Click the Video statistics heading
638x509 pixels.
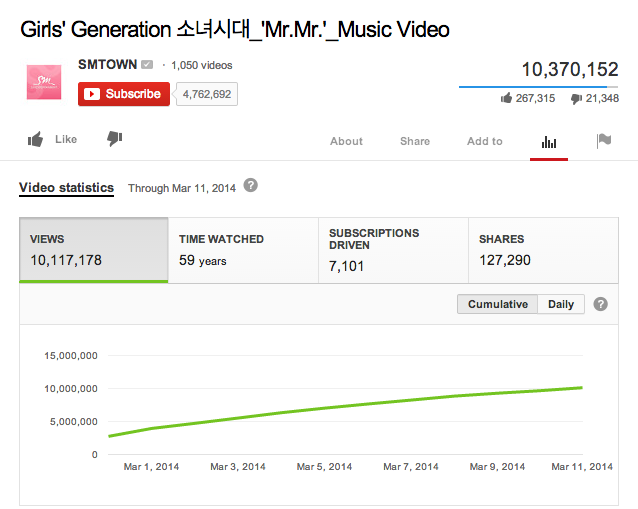[66, 188]
